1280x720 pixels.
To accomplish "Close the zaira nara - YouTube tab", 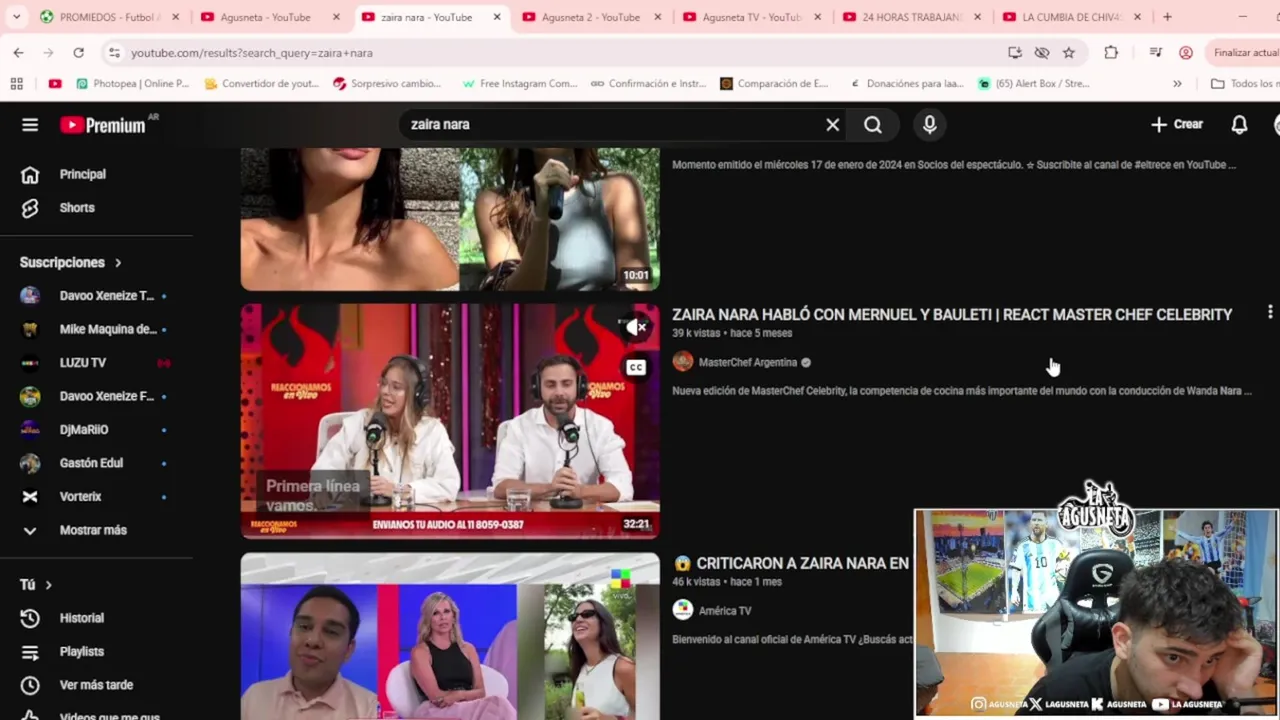I will pos(496,17).
